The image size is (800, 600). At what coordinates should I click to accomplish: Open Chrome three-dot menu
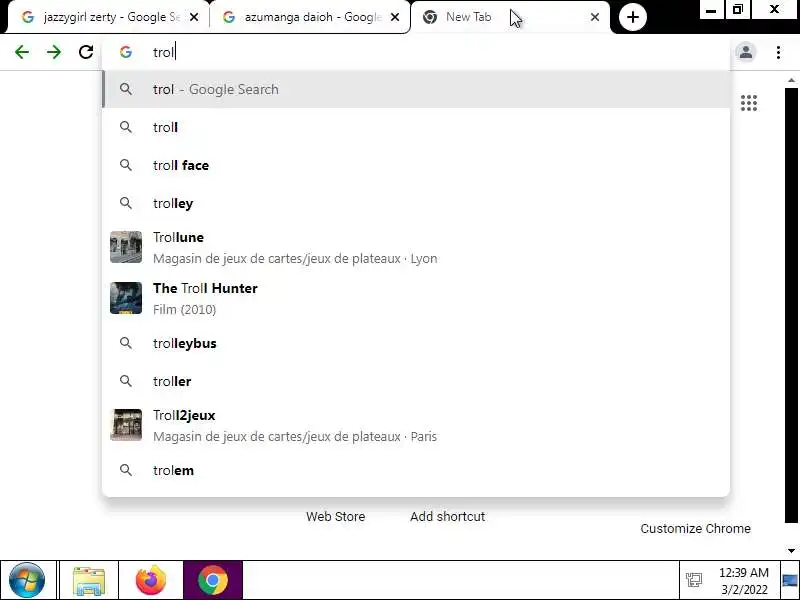pos(778,52)
